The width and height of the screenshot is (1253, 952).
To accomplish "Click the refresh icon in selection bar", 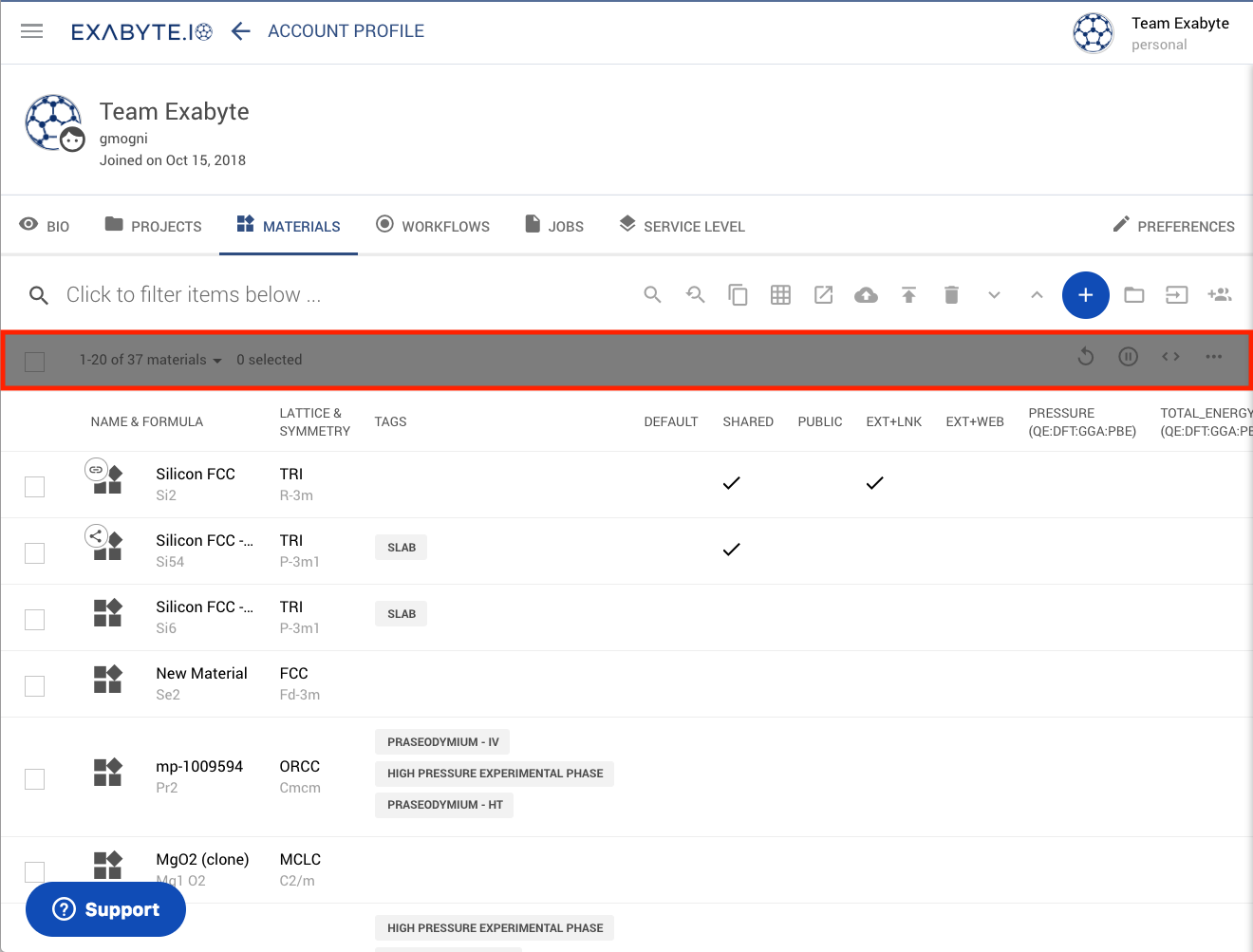I will [x=1086, y=357].
